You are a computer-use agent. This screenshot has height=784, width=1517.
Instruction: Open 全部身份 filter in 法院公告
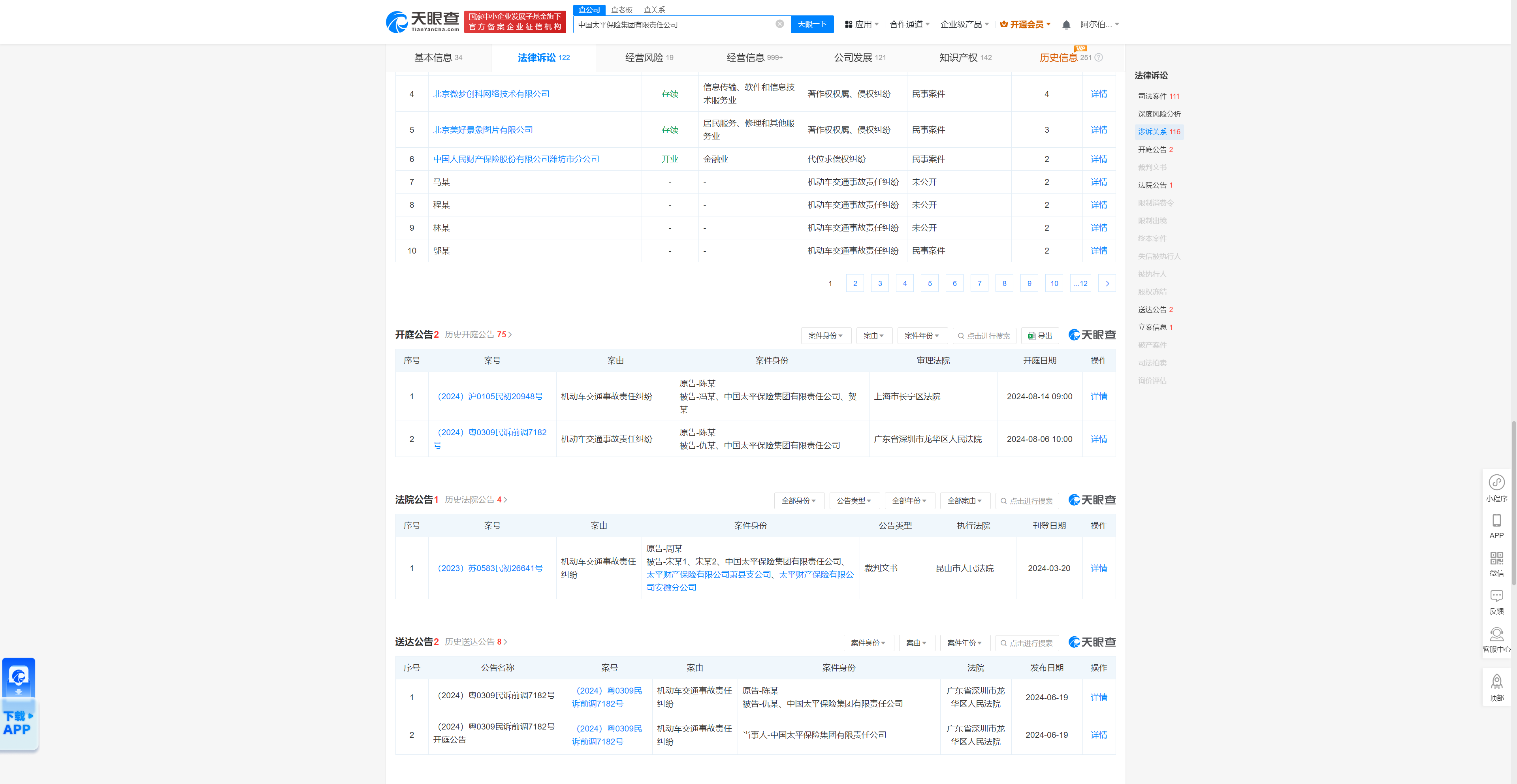pyautogui.click(x=799, y=501)
